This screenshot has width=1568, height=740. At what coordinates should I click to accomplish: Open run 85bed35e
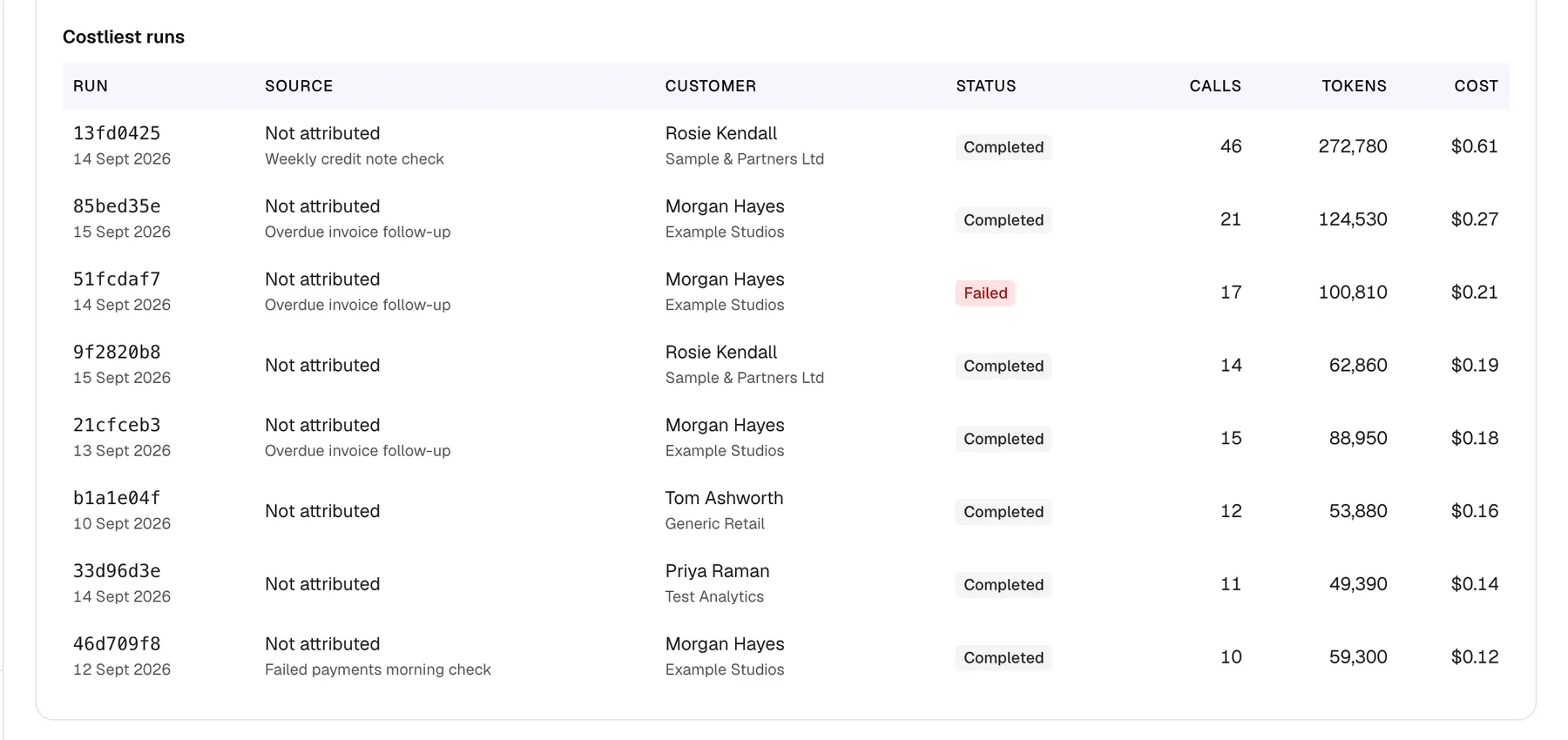[117, 206]
